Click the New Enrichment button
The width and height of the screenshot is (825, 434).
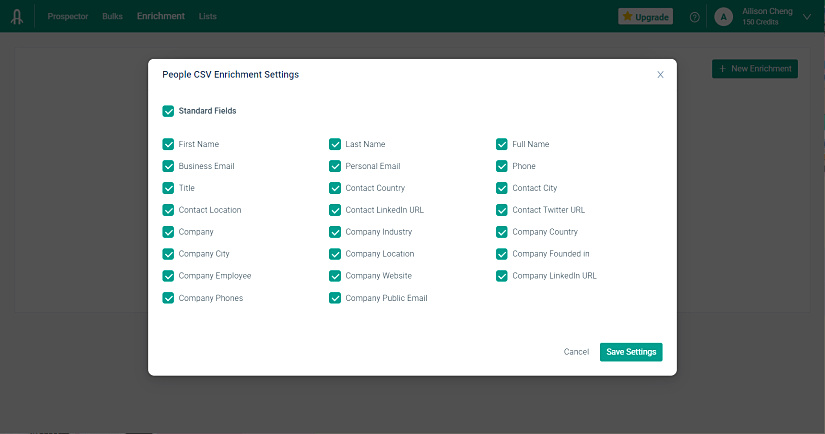(x=755, y=69)
